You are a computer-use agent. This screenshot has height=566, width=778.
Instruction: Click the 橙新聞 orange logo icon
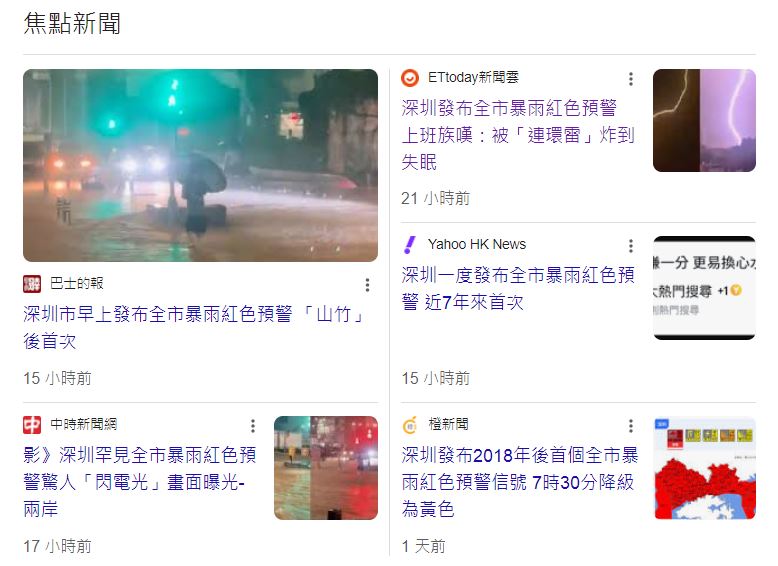[x=410, y=425]
